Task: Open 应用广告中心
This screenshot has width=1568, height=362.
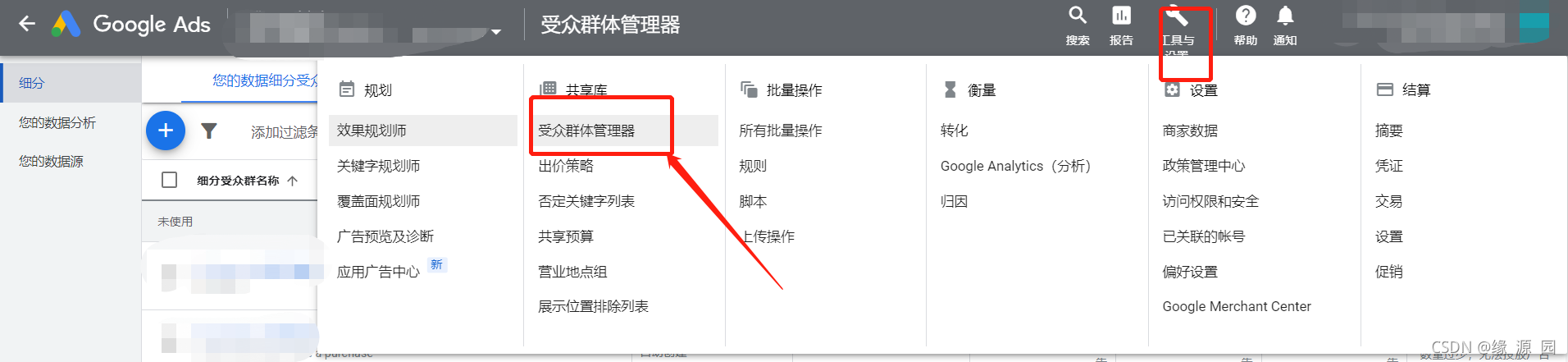Action: pos(378,272)
